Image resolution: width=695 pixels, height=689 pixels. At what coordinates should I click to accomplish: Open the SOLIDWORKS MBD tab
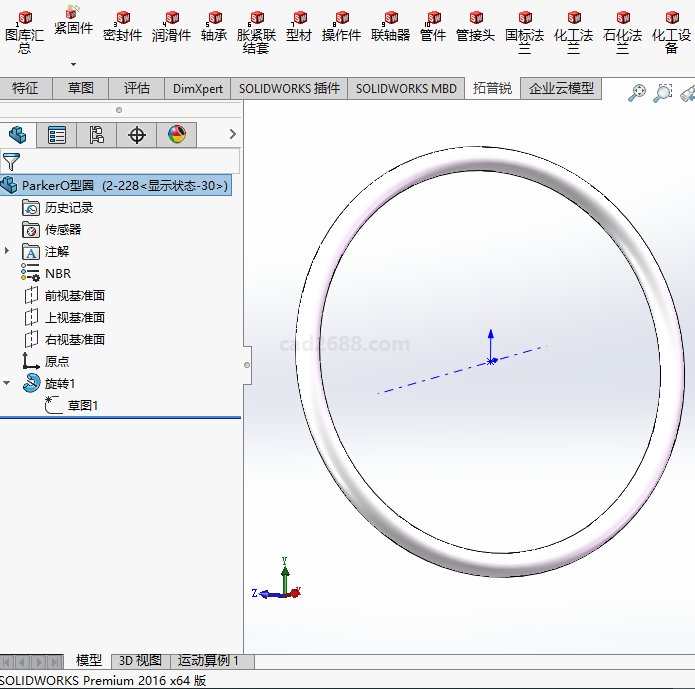pyautogui.click(x=406, y=88)
